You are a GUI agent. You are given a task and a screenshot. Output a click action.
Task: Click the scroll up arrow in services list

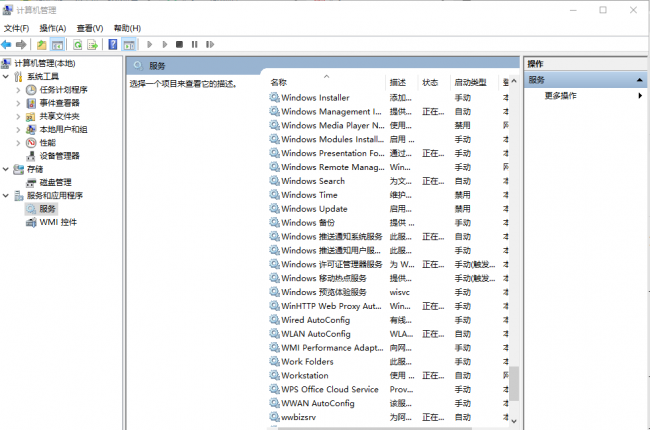514,81
